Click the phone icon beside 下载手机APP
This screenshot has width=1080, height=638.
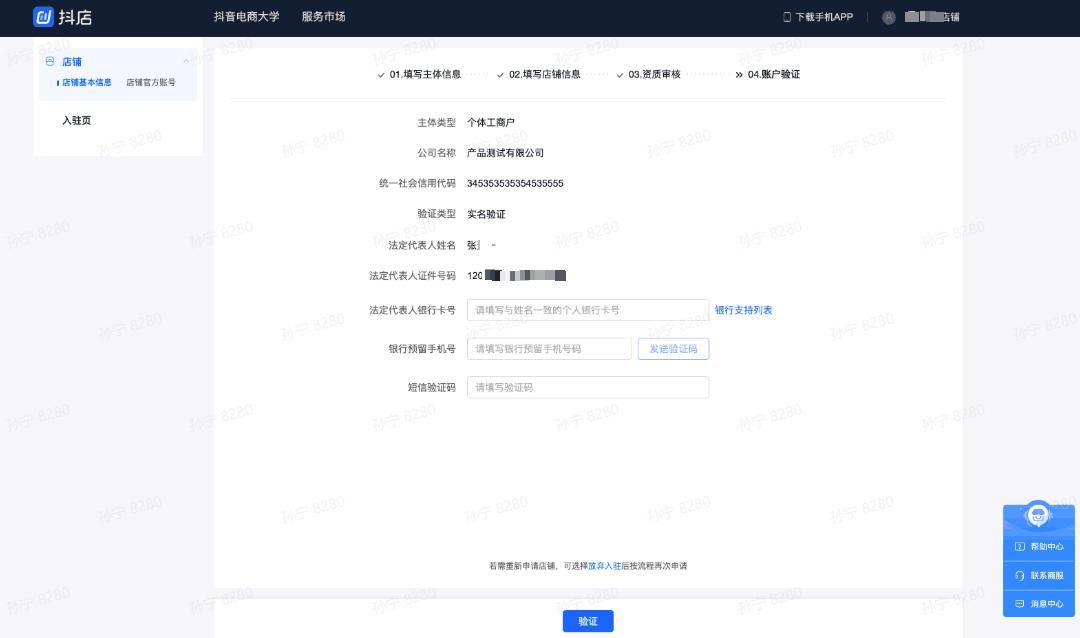[789, 17]
